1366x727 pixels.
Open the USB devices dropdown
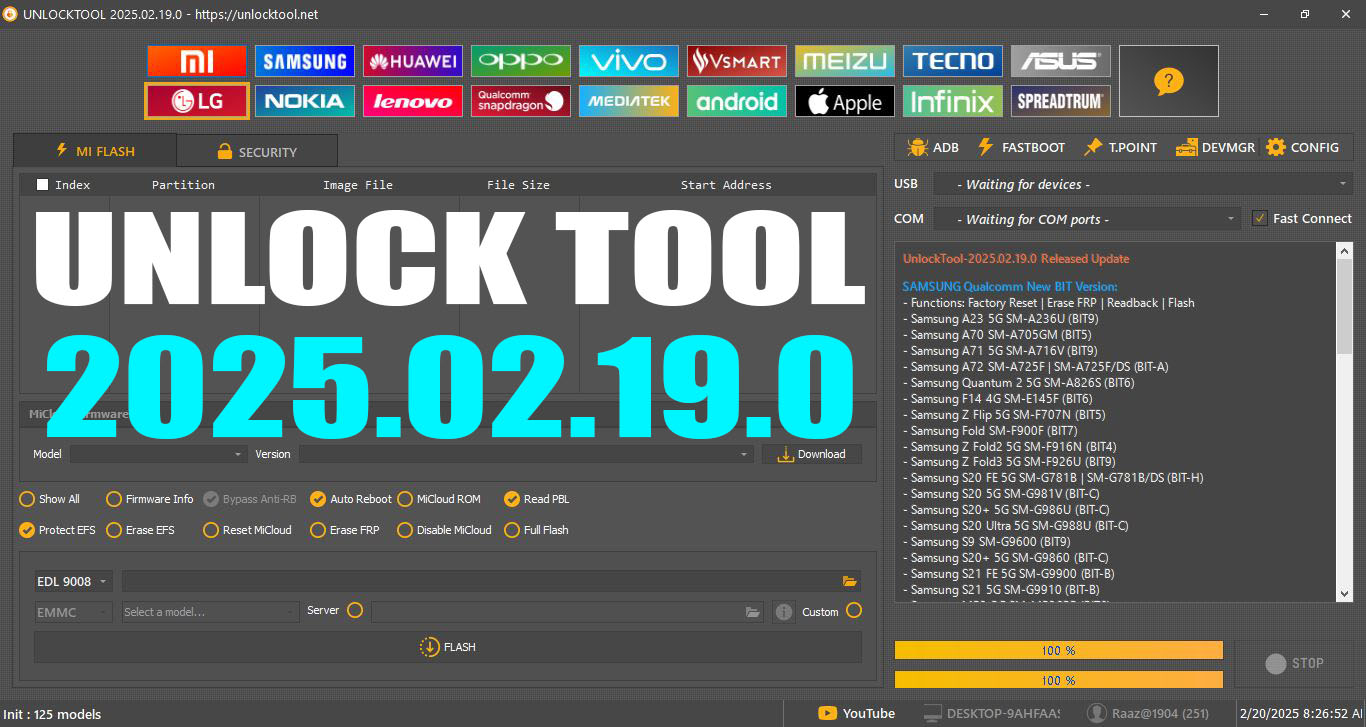pyautogui.click(x=1142, y=184)
